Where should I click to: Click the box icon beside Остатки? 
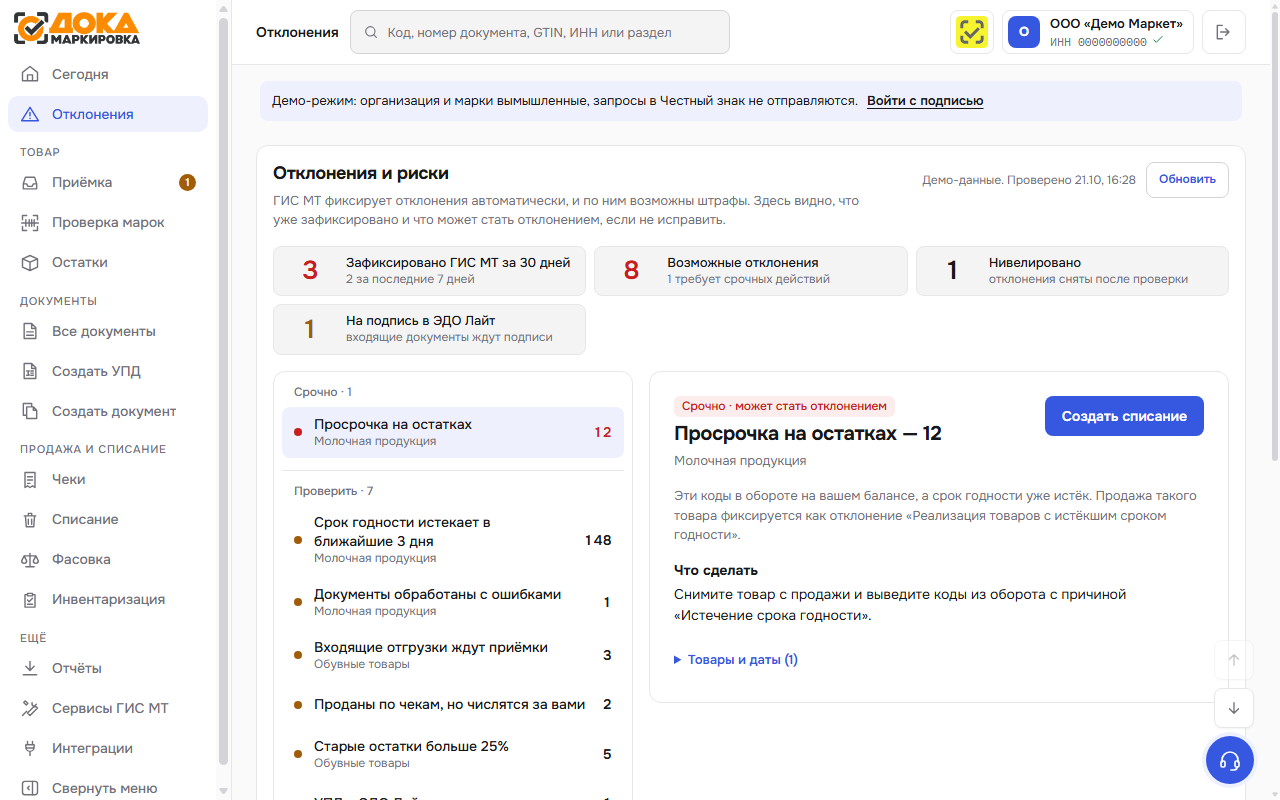click(30, 262)
